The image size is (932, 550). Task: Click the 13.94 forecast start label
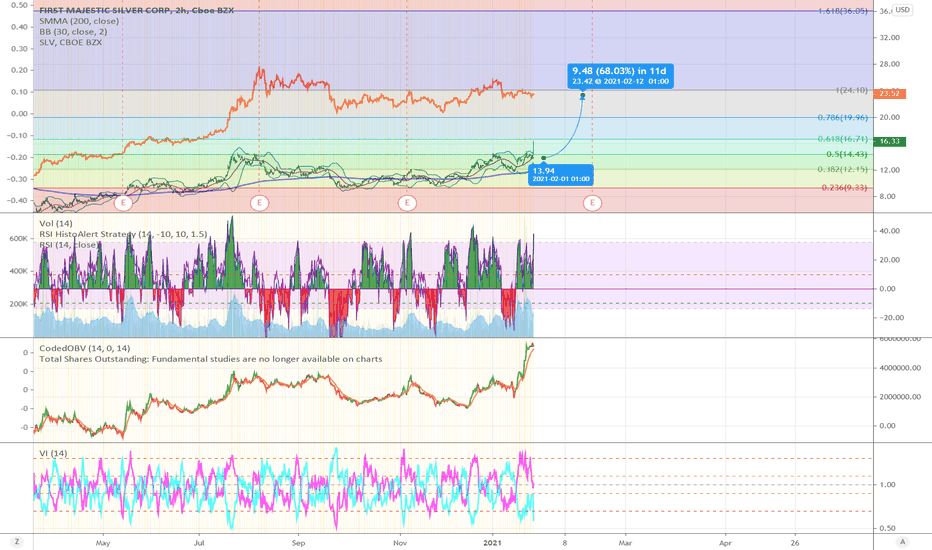(560, 174)
